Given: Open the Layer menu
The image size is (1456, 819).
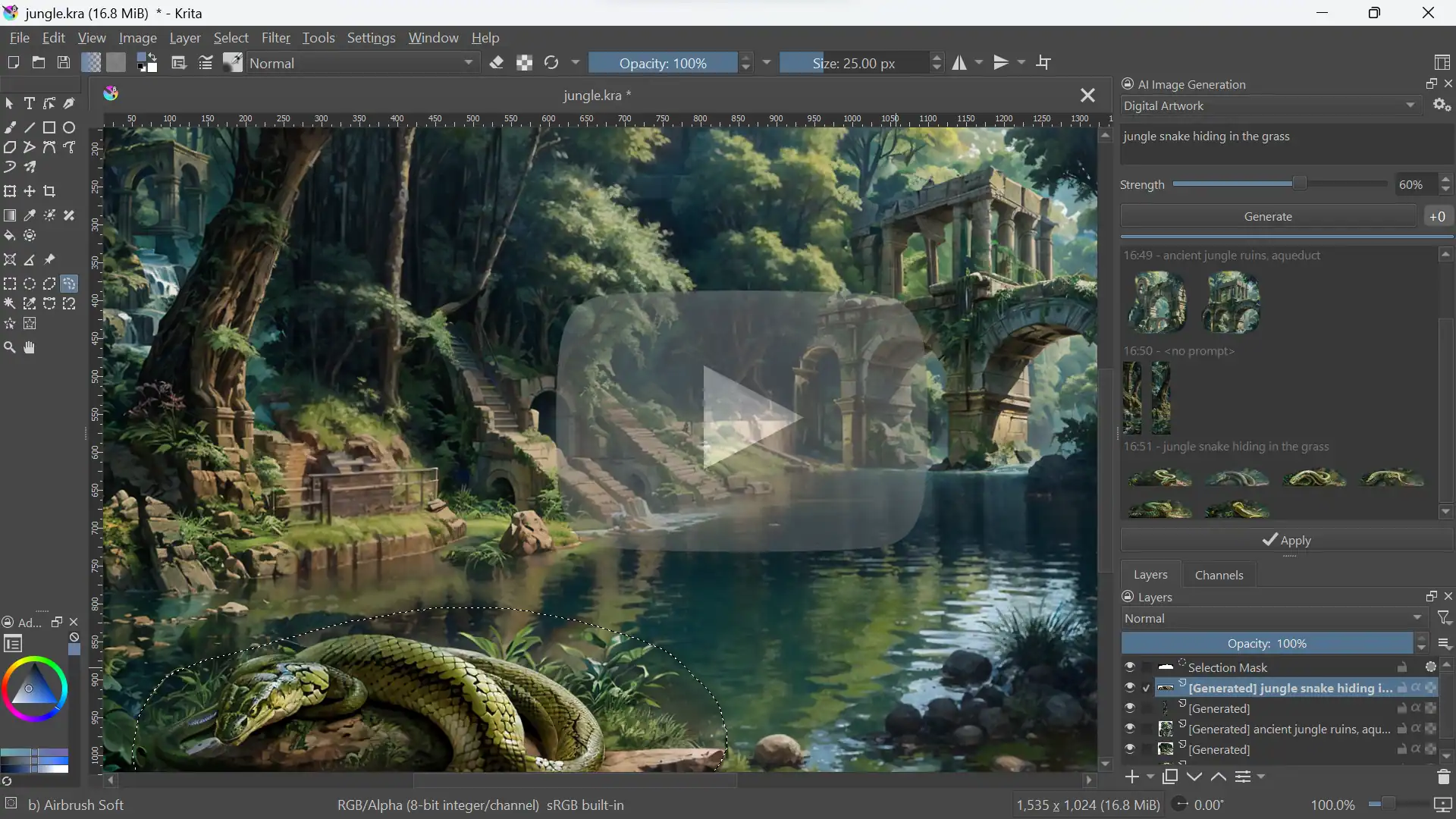Looking at the screenshot, I should pos(183,38).
